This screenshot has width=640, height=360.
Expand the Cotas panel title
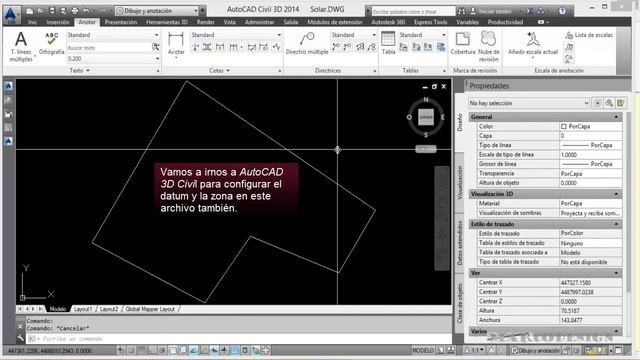coord(220,71)
